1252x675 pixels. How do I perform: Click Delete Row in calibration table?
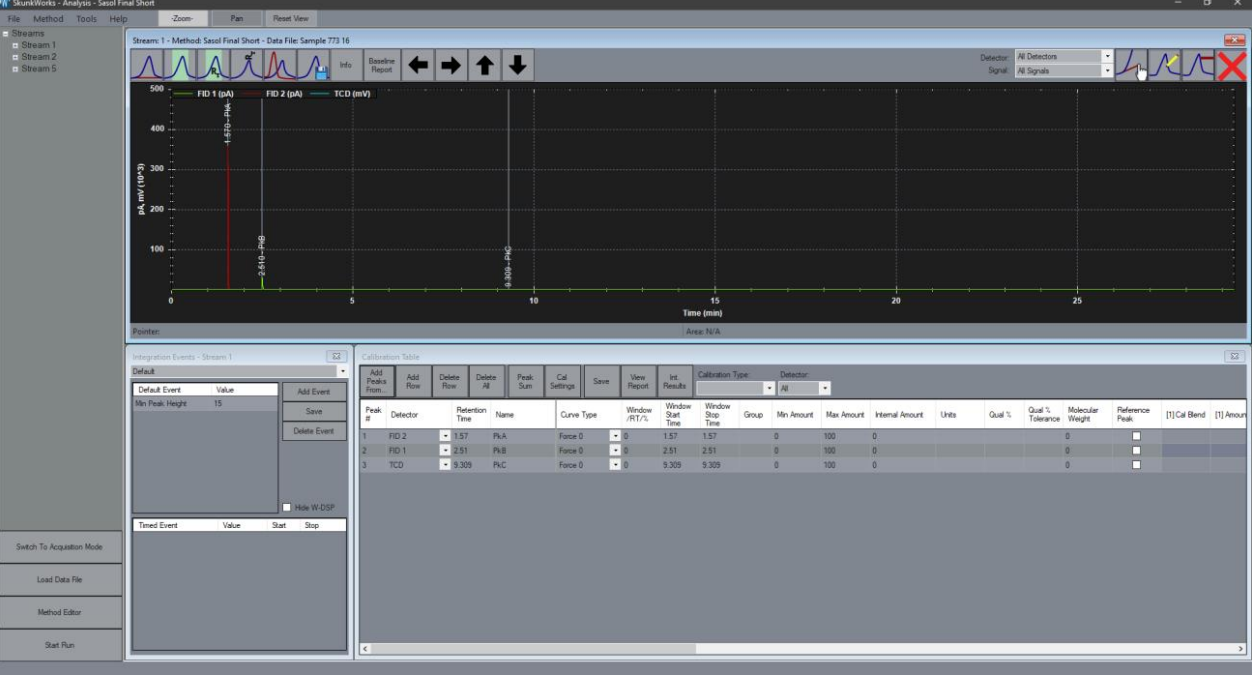tap(449, 381)
